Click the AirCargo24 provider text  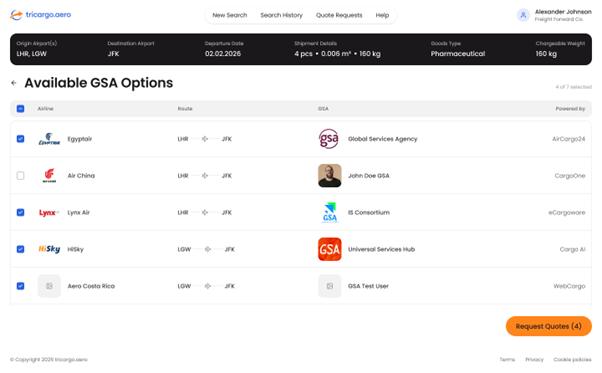[569, 139]
